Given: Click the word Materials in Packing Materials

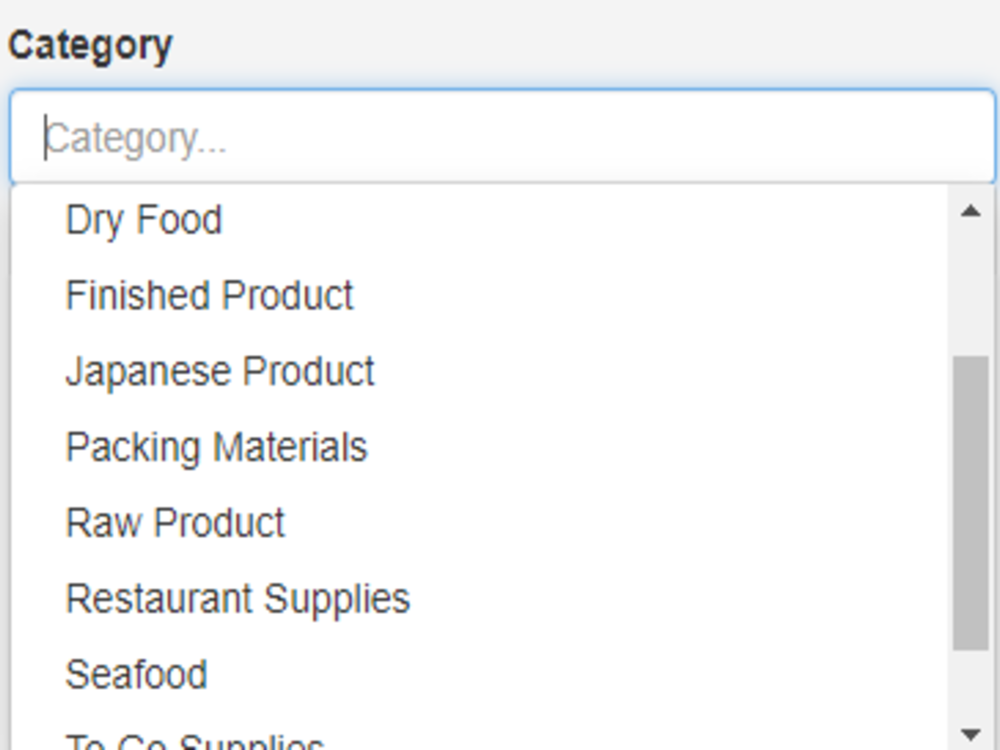Looking at the screenshot, I should point(290,447).
